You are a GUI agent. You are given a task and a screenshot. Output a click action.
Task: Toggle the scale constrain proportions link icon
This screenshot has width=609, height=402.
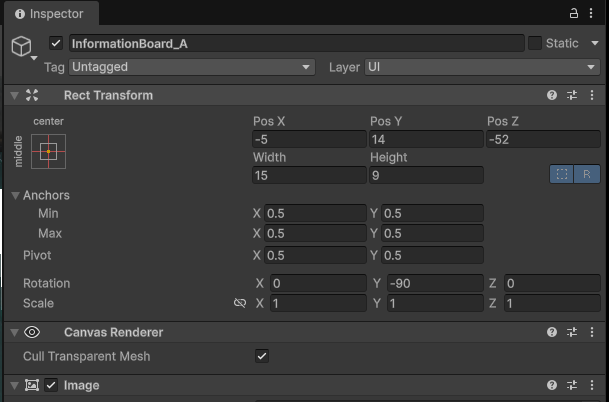[x=239, y=303]
